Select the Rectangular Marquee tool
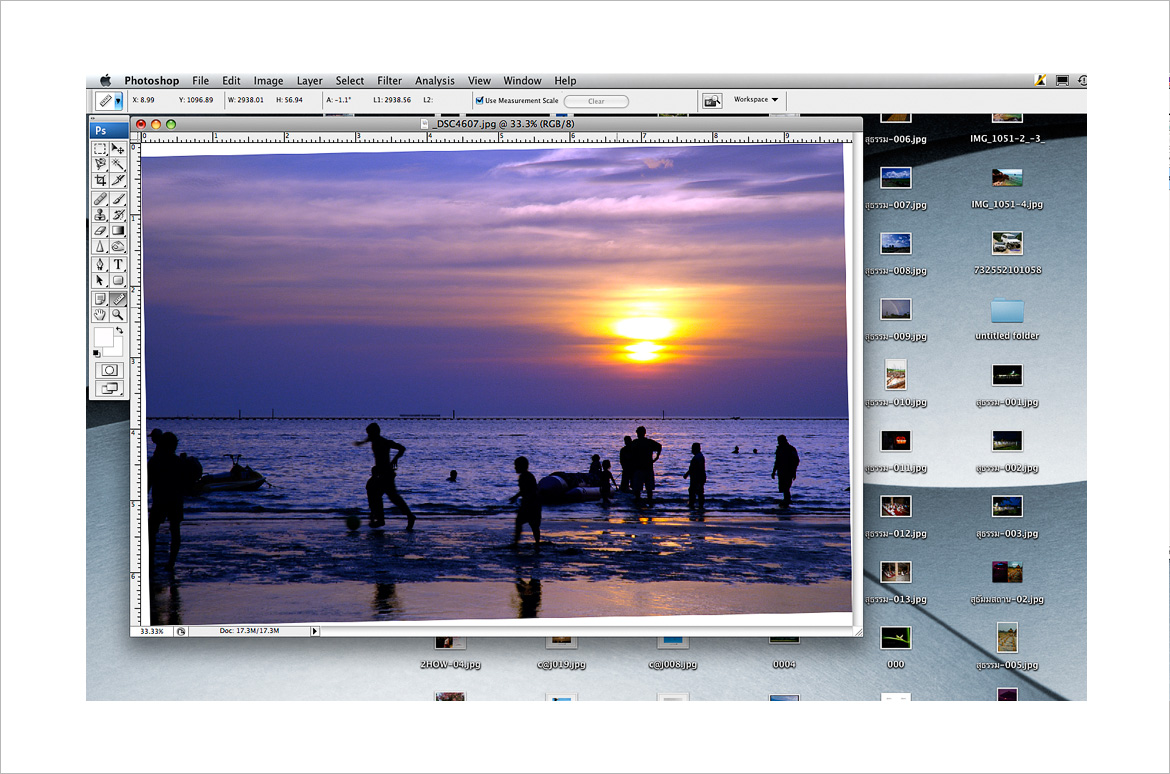Viewport: 1170px width, 774px height. point(100,149)
